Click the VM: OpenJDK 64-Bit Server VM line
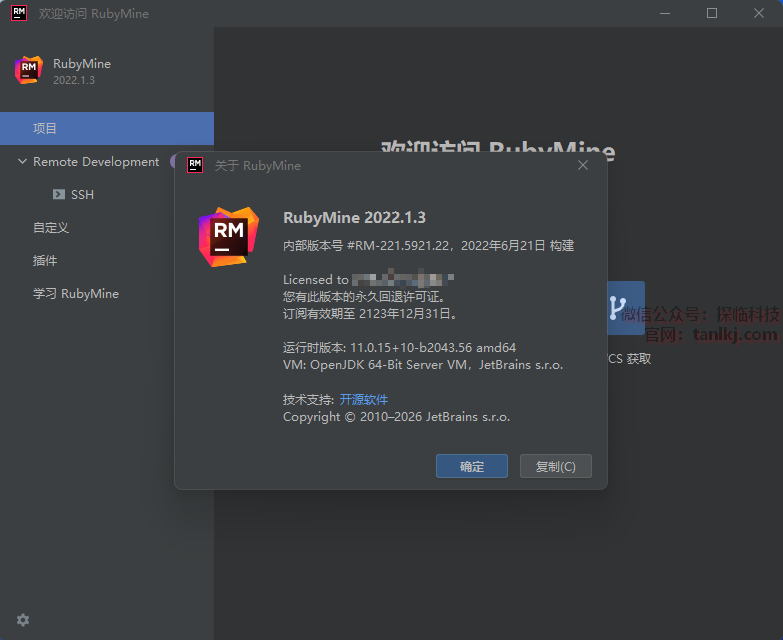783x640 pixels. point(423,365)
